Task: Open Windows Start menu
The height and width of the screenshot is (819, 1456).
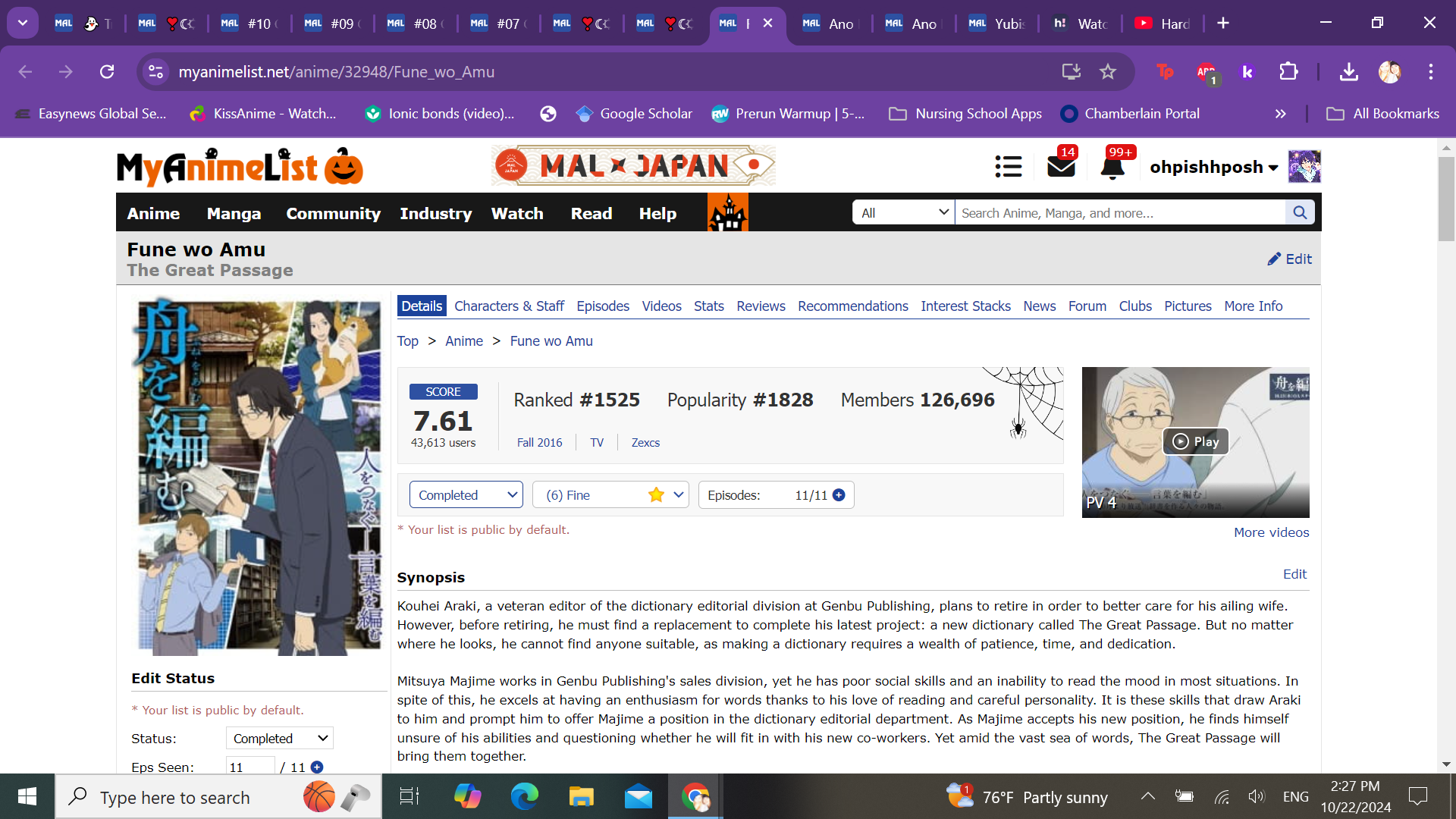Action: coord(27,797)
